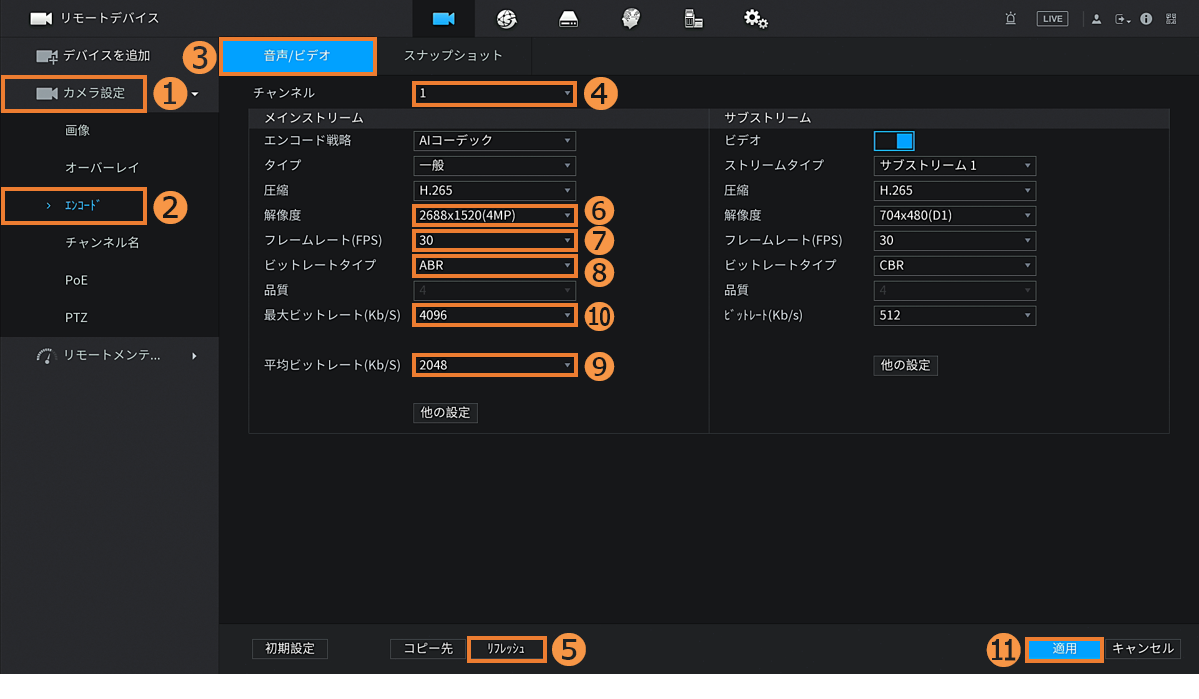Switch to LIVE view
Viewport: 1199px width, 699px height.
pos(1051,19)
